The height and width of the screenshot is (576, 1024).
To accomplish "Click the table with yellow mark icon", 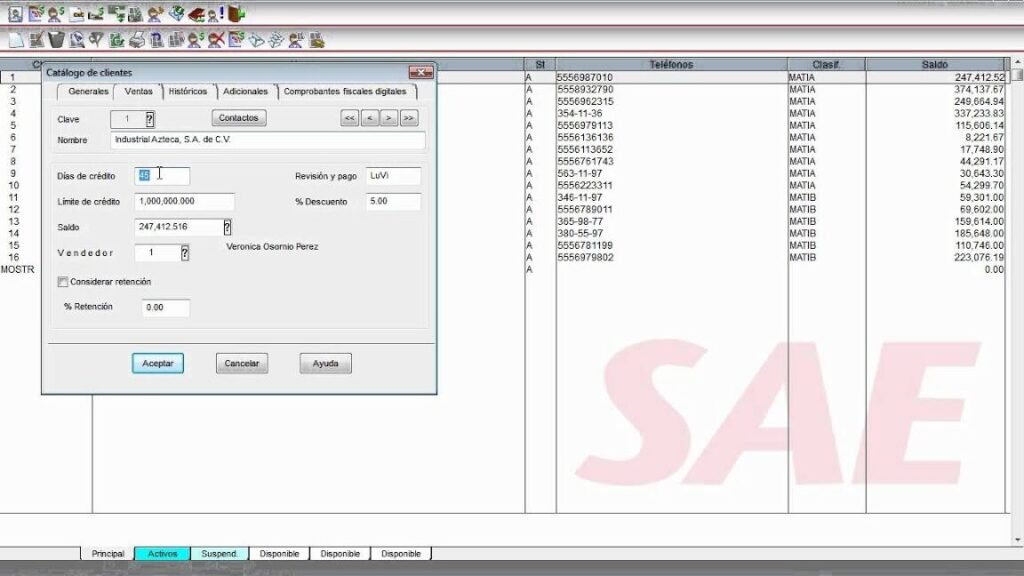I will coord(317,40).
